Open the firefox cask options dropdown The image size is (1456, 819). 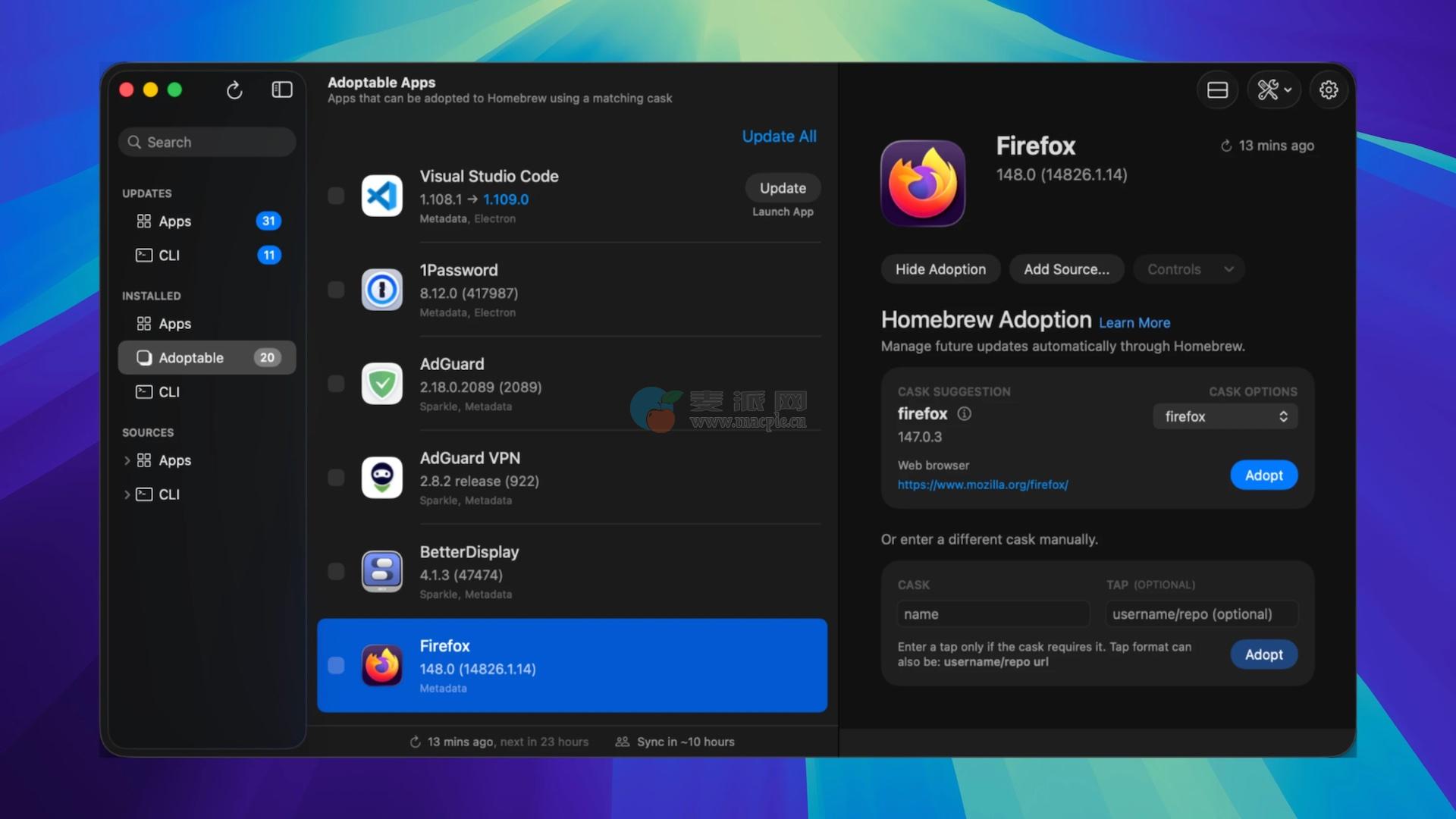click(1225, 416)
